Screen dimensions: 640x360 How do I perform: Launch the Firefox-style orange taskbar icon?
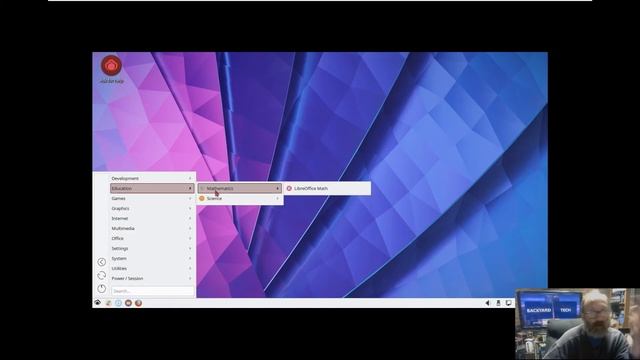(x=138, y=303)
